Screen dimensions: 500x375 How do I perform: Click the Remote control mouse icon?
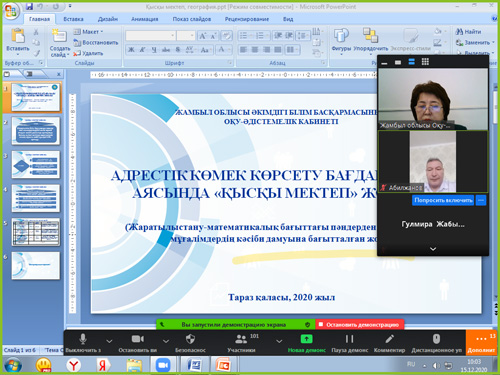436,339
